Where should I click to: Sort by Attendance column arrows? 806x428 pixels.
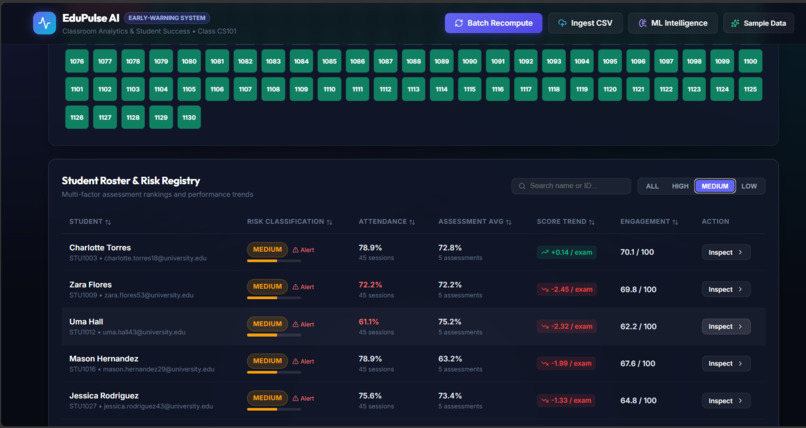tap(412, 222)
